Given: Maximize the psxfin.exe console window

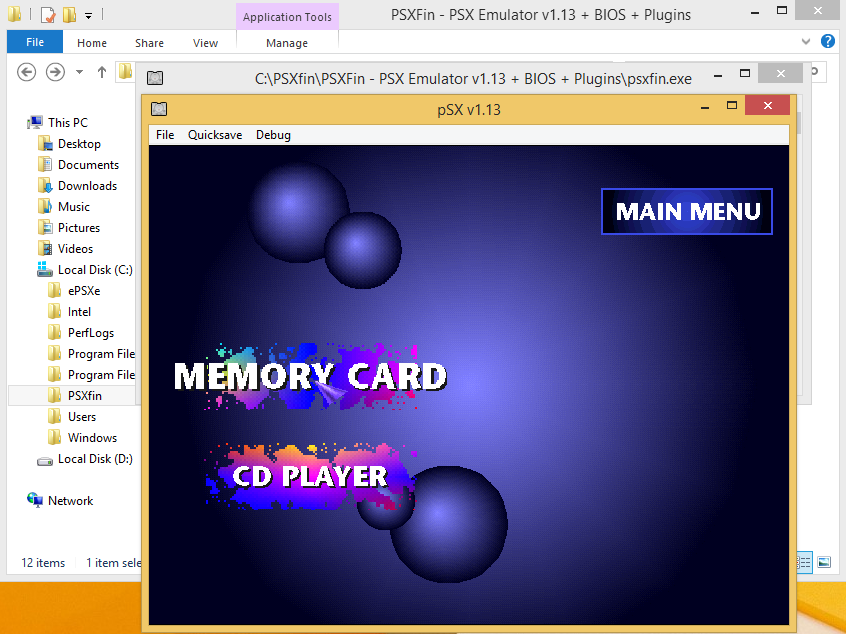Looking at the screenshot, I should tap(745, 73).
